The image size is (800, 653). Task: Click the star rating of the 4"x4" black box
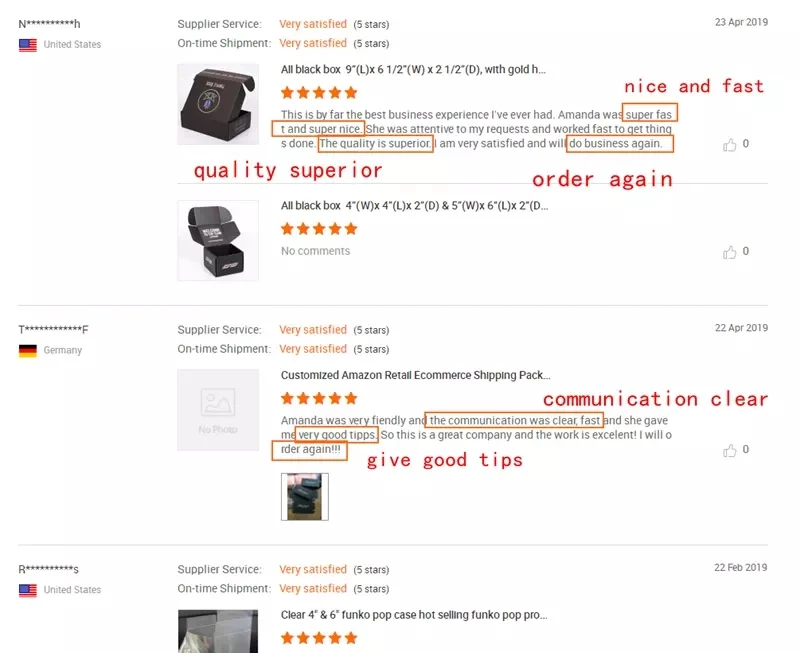pos(319,229)
